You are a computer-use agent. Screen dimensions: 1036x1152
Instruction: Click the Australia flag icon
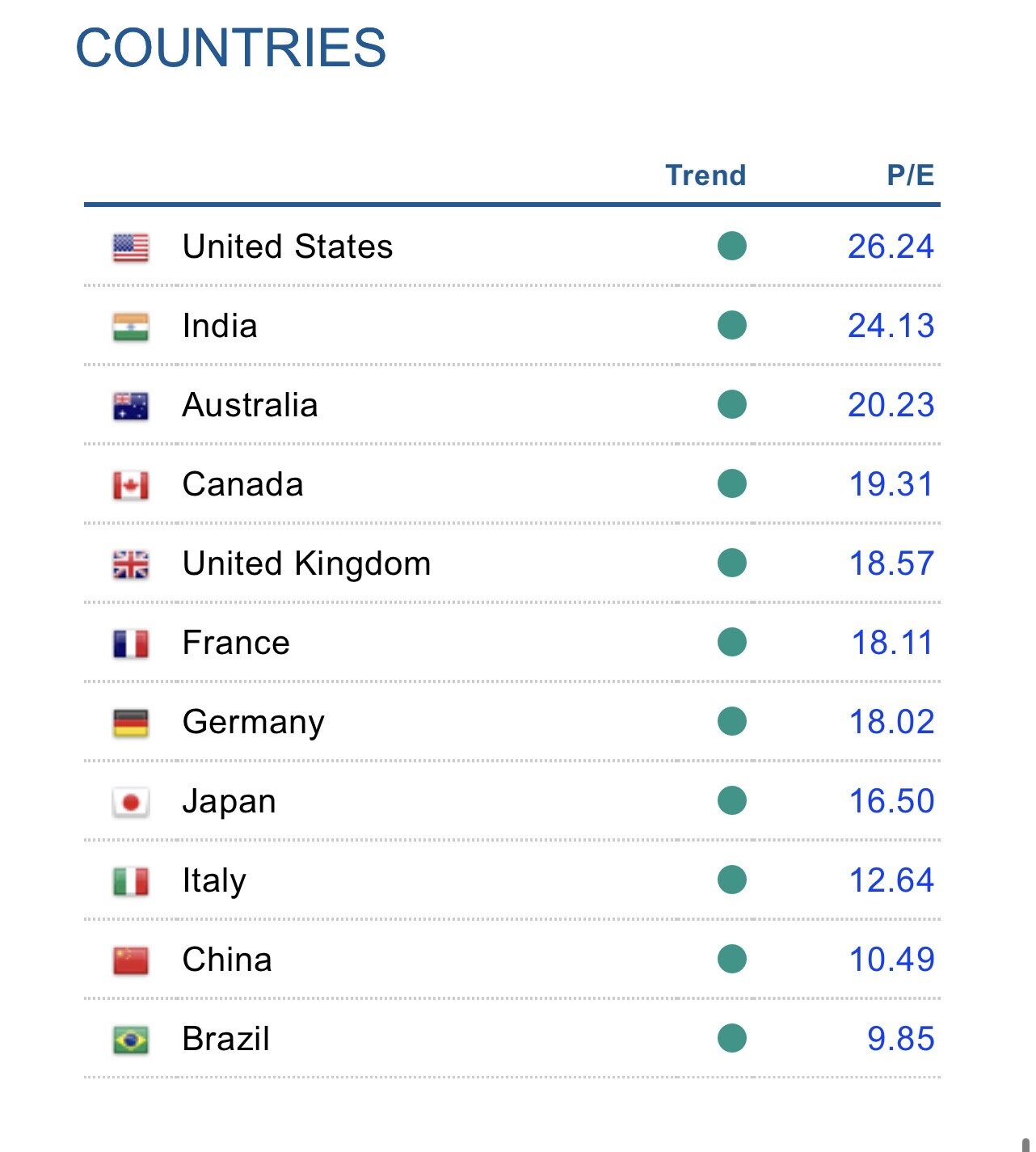pos(131,406)
